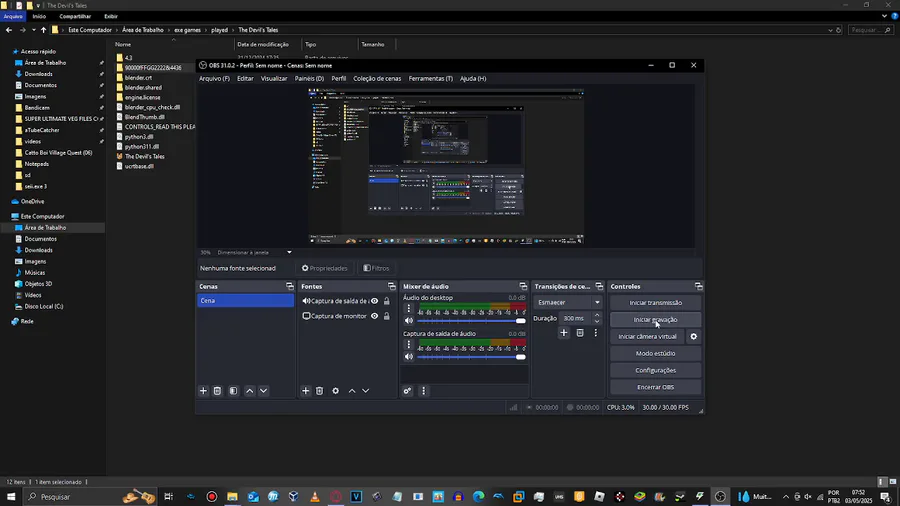Undock the Fontes panel
900x506 pixels.
(x=391, y=286)
